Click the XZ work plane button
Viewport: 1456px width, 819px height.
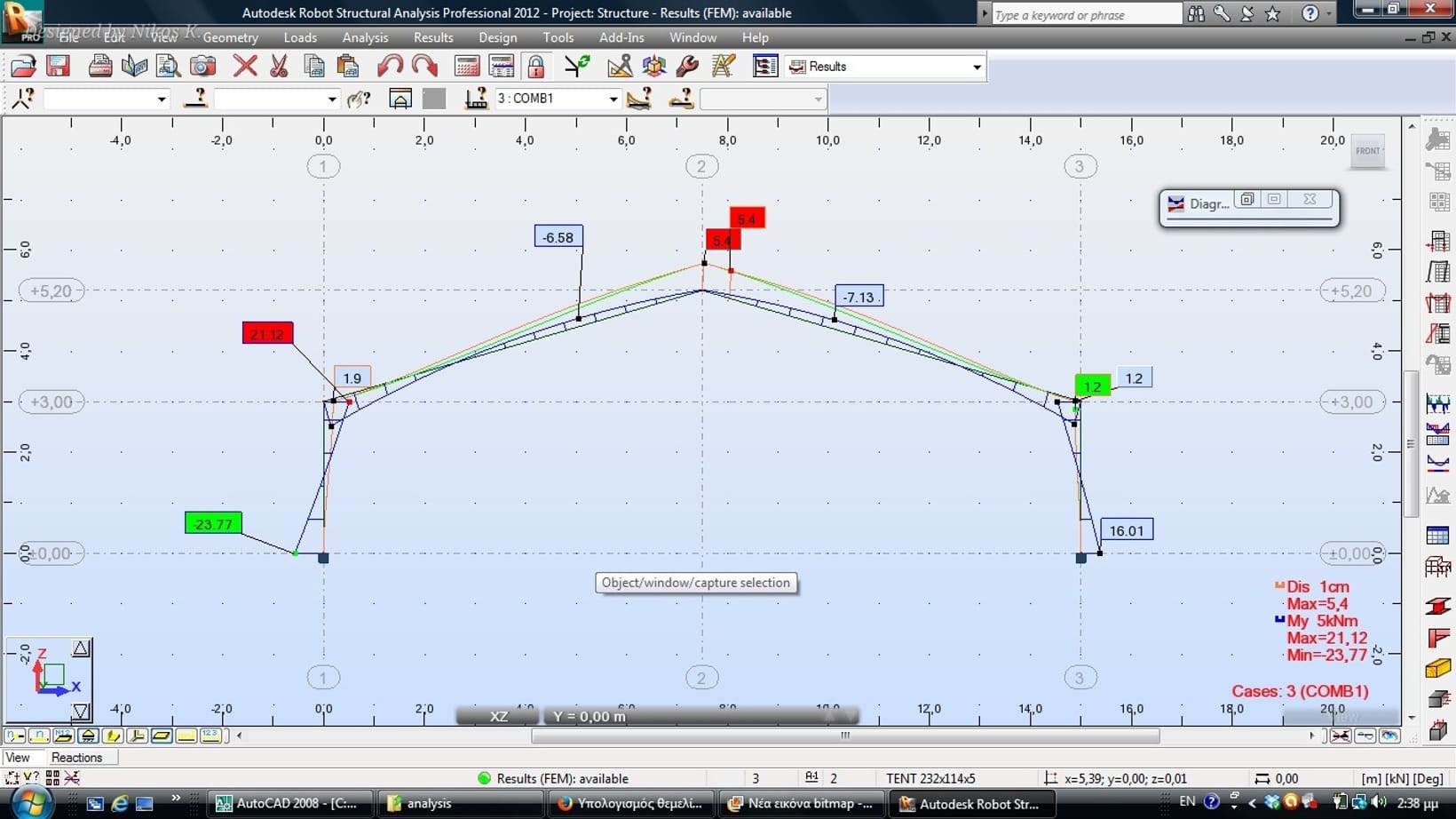[498, 716]
